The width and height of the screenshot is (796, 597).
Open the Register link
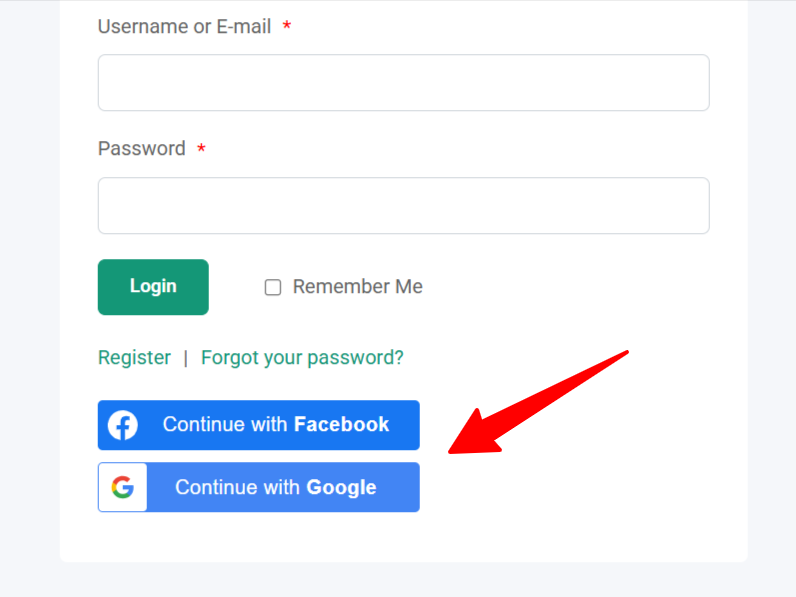[x=134, y=358]
